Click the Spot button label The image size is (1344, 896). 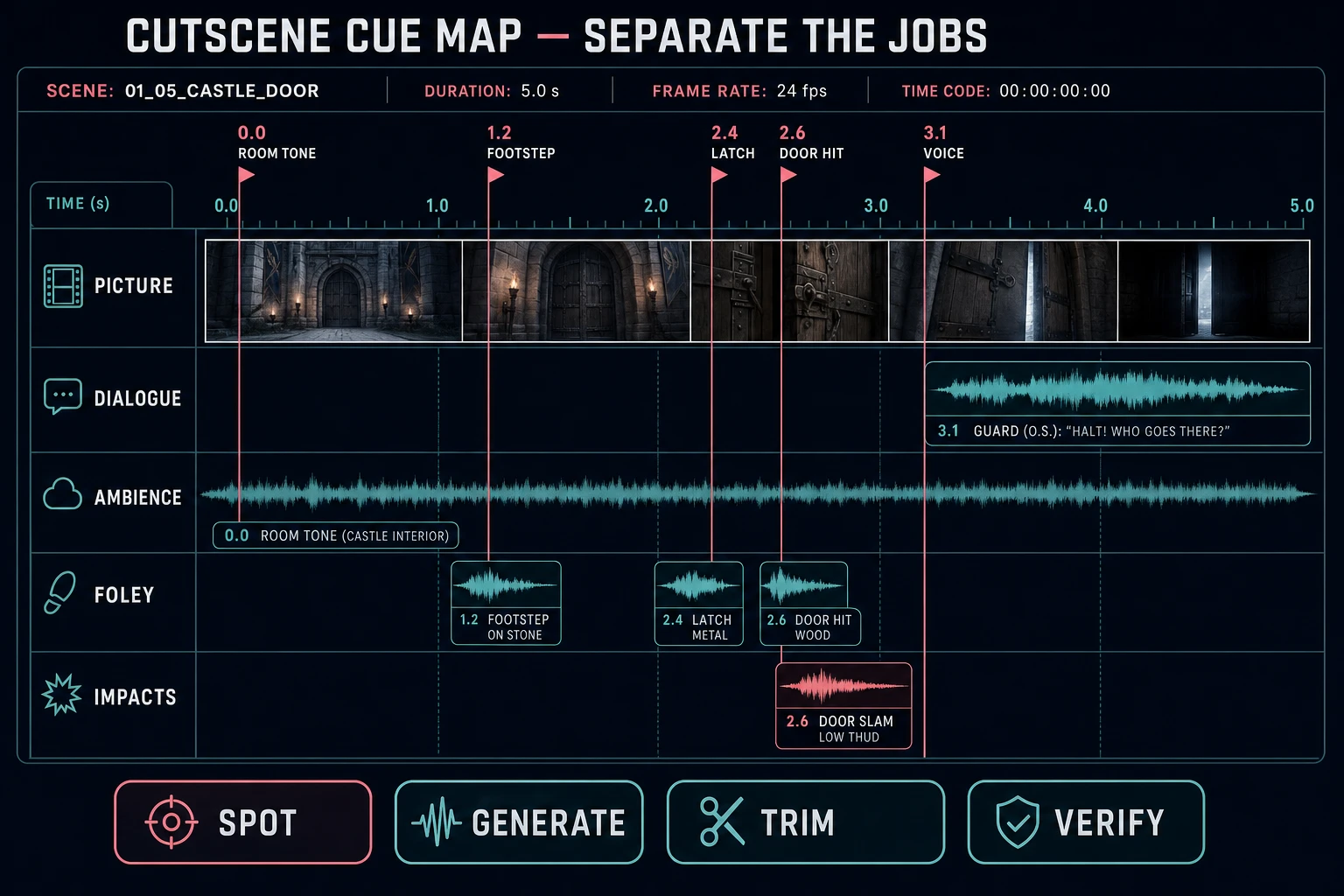coord(257,823)
